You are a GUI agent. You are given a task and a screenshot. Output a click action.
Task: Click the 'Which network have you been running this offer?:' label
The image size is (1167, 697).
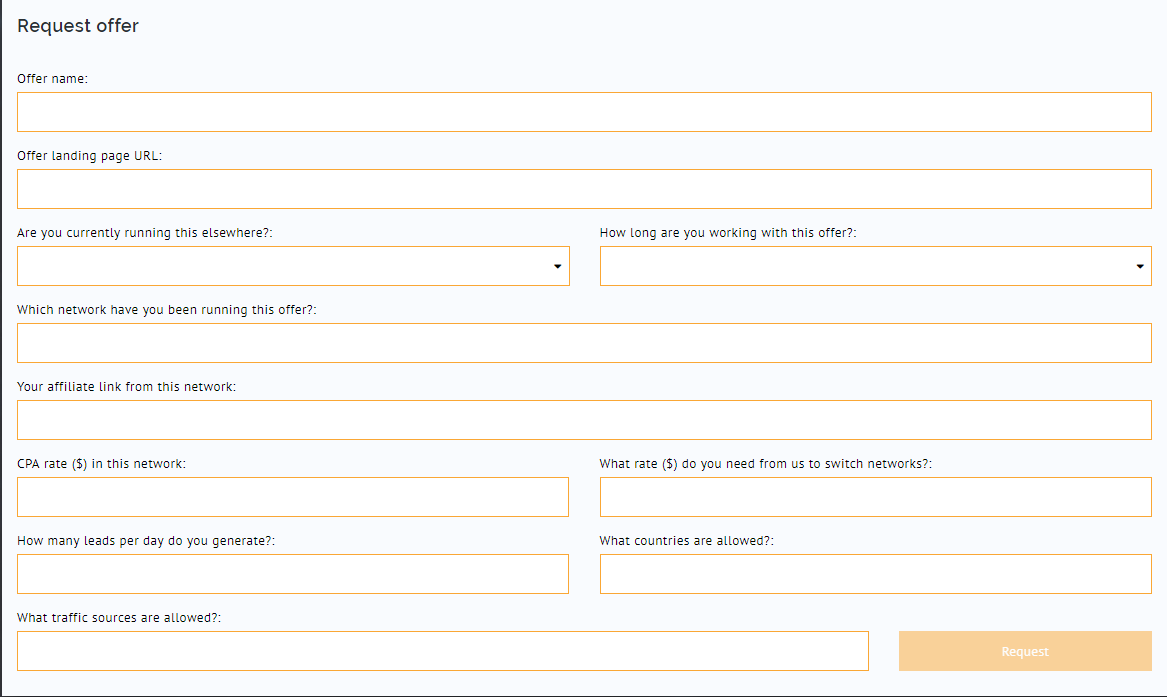(167, 310)
